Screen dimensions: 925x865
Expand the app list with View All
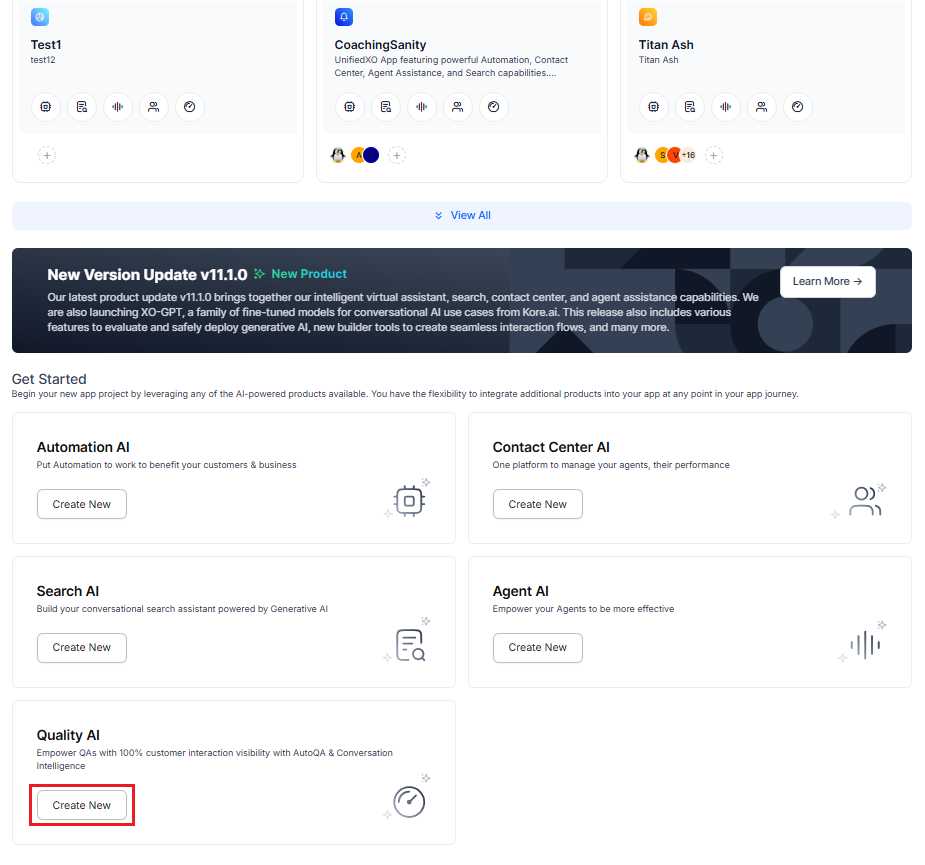point(462,215)
